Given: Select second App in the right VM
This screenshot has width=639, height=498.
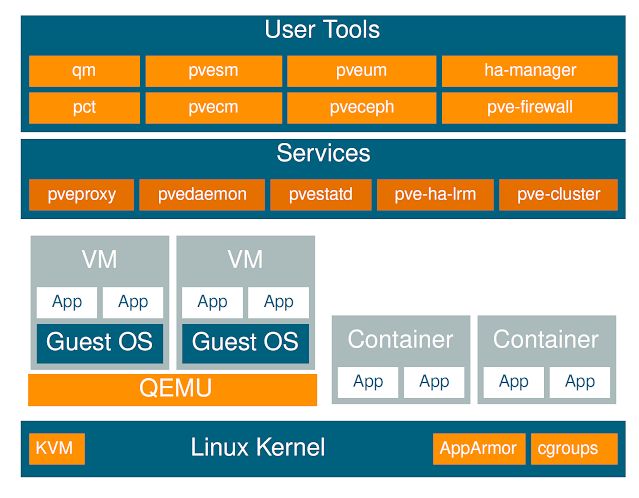Looking at the screenshot, I should (x=278, y=302).
